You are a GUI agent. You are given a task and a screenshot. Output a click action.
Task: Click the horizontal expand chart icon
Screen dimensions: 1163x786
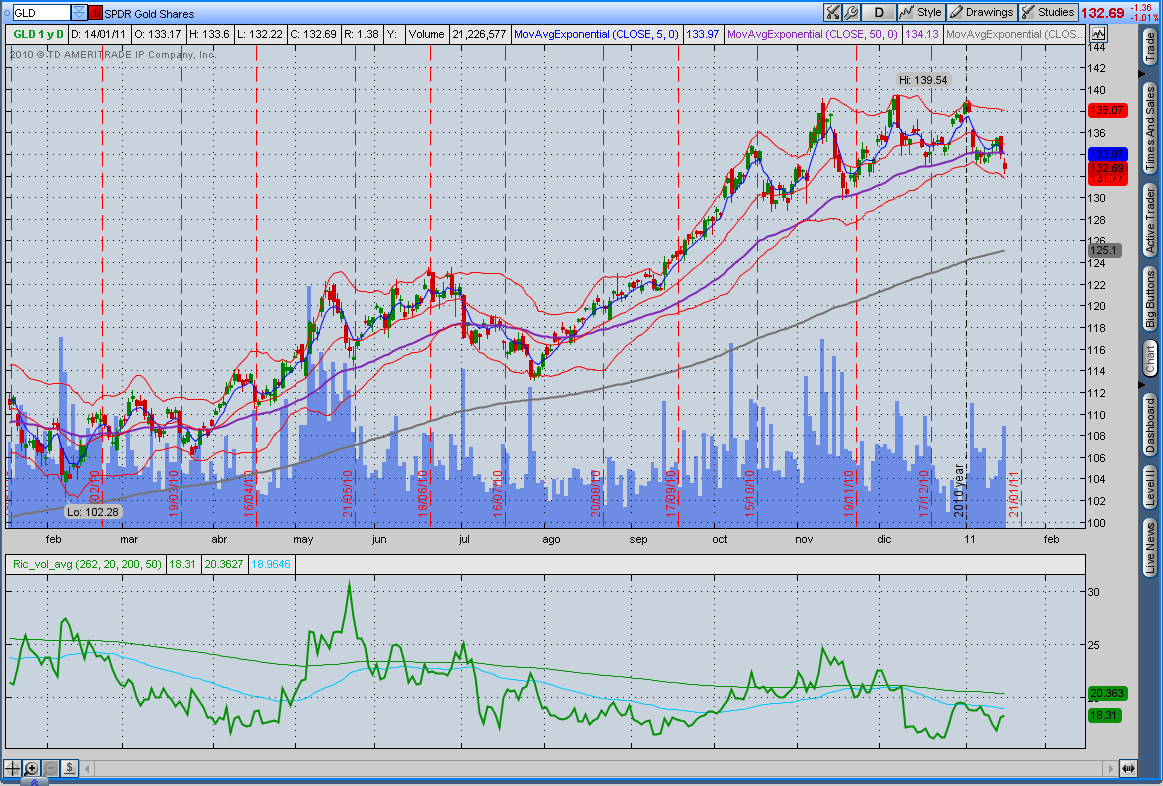1128,768
